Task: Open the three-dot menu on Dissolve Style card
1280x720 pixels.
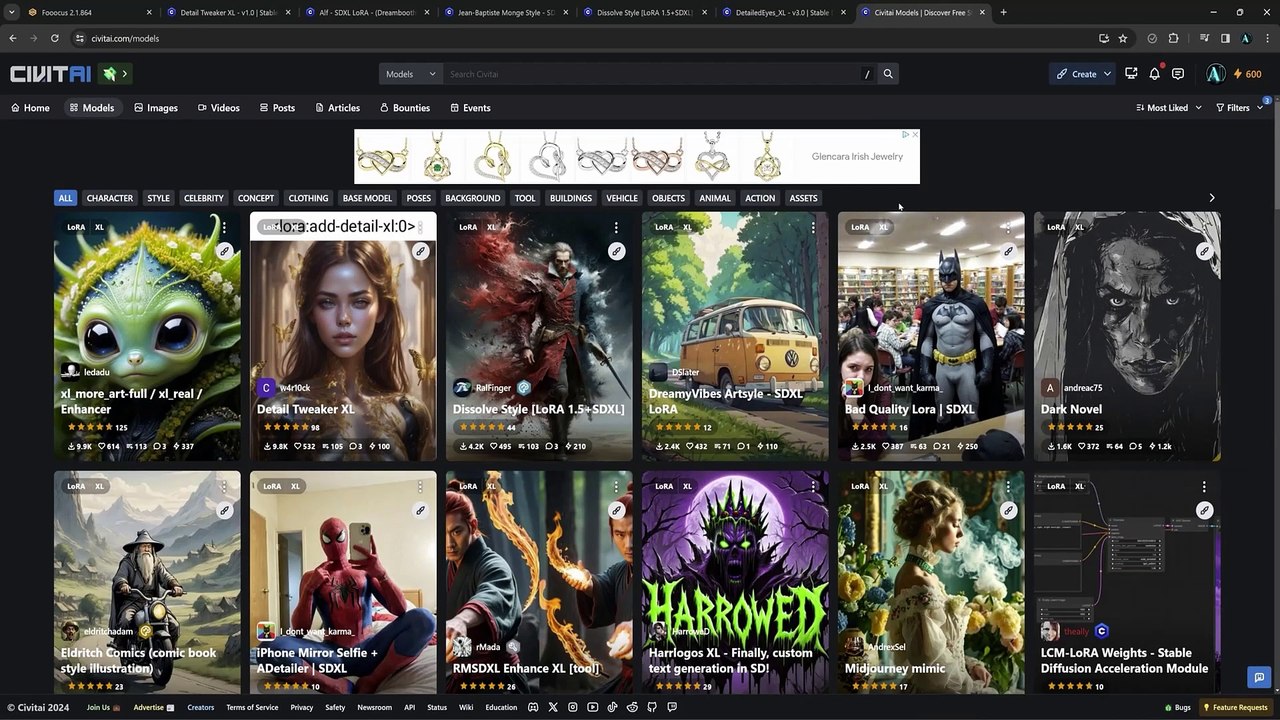Action: coord(616,227)
